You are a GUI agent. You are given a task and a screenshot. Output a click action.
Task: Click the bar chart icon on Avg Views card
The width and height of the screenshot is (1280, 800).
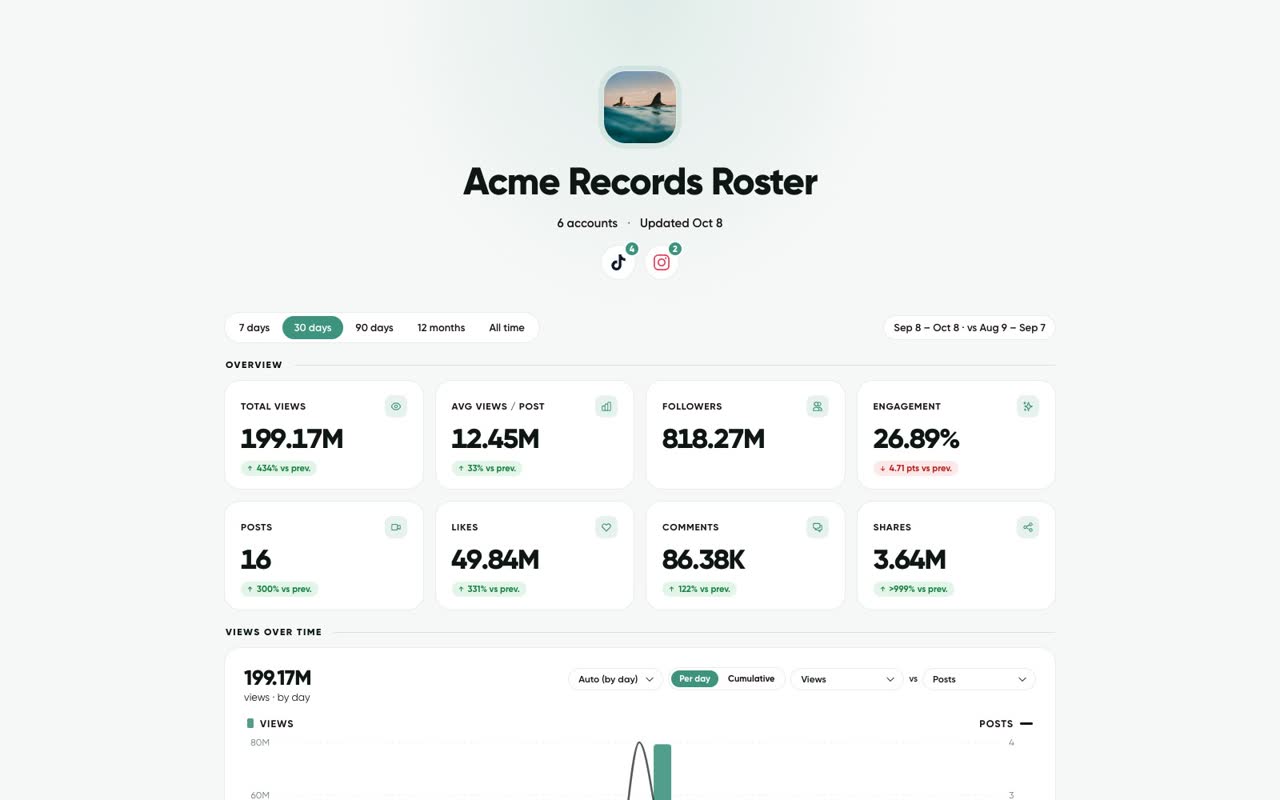coord(606,406)
